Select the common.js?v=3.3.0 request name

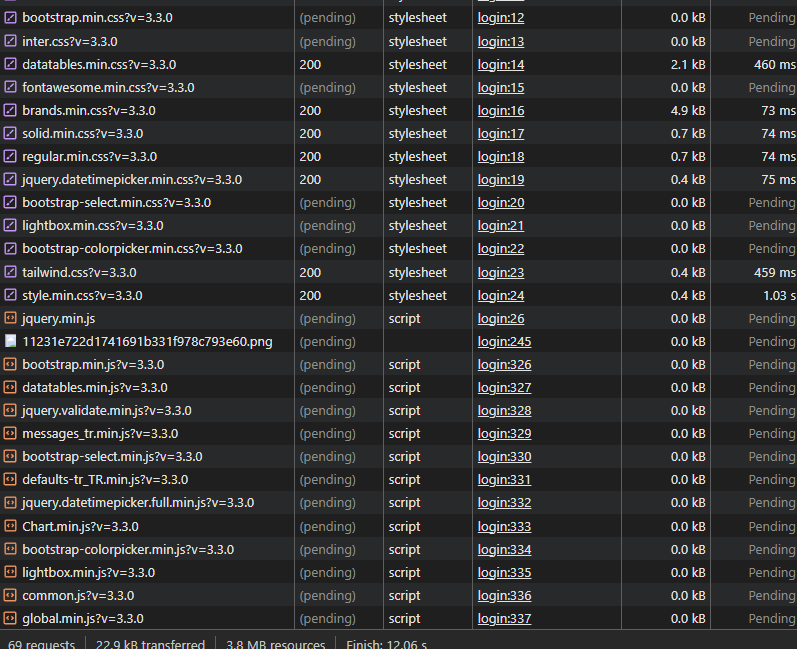(x=78, y=596)
